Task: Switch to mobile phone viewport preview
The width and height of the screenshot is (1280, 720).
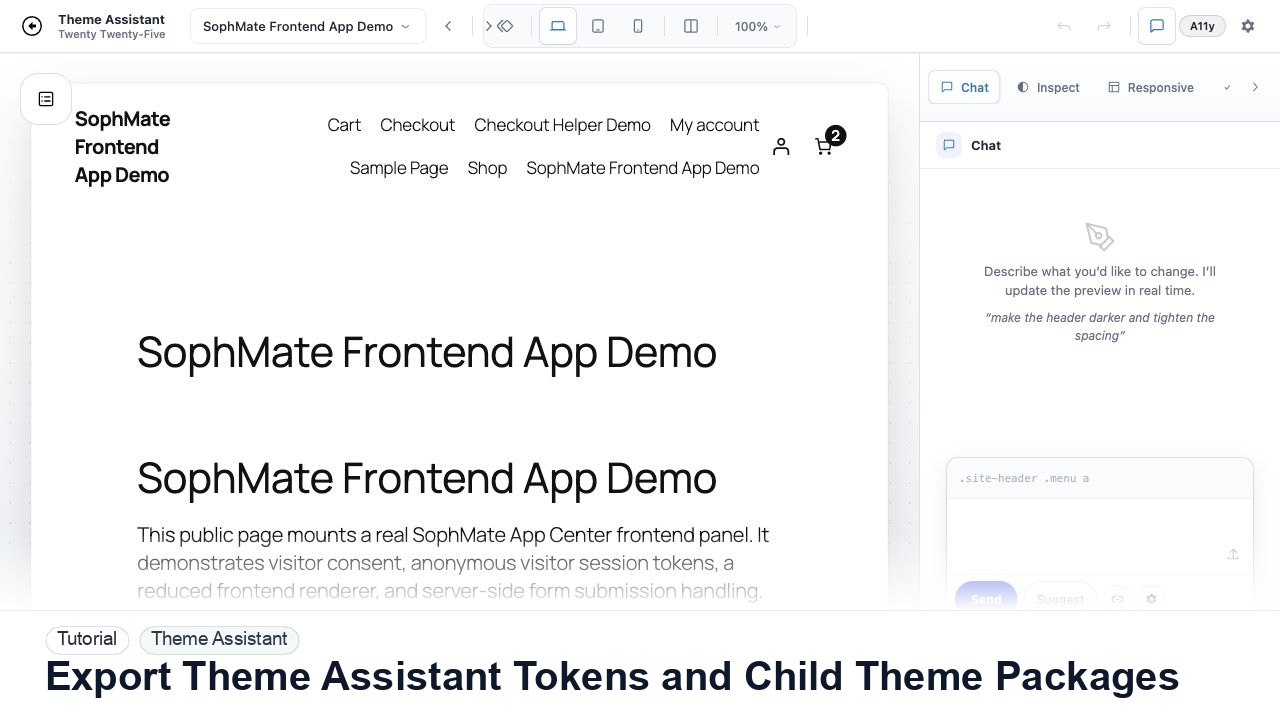Action: point(638,26)
